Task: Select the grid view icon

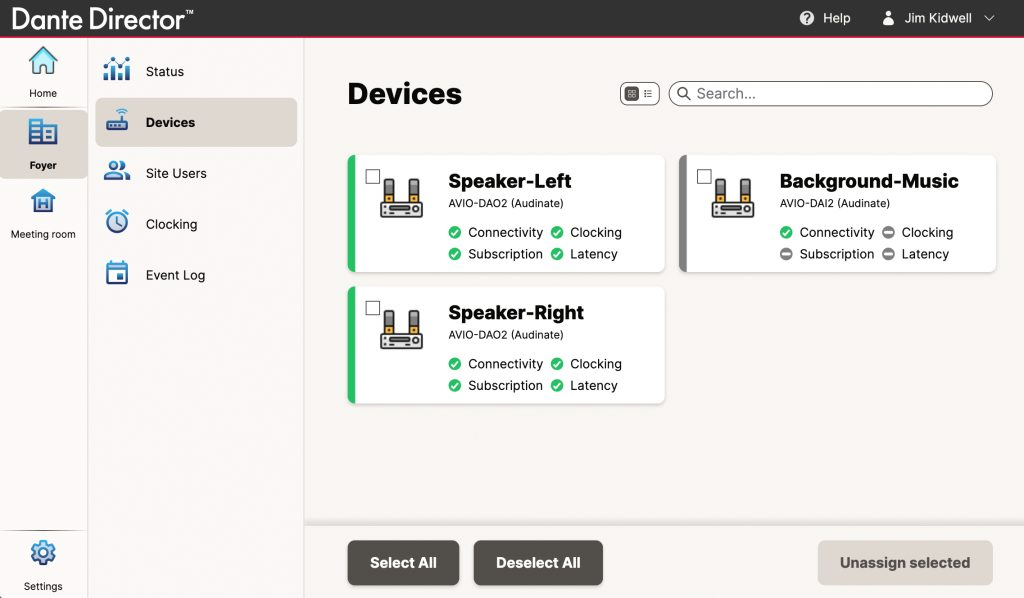Action: [x=633, y=93]
